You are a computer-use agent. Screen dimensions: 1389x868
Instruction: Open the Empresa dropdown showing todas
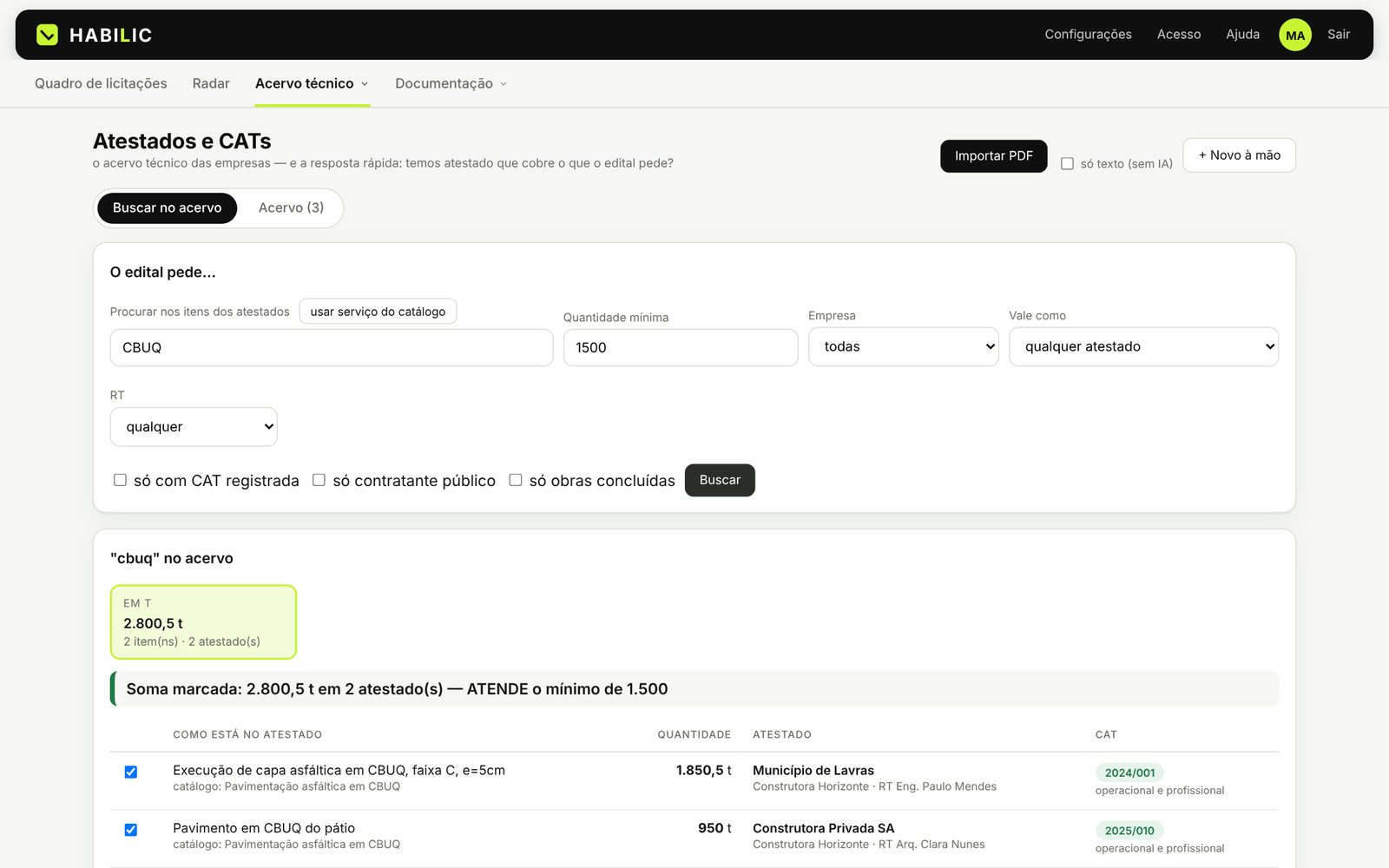point(903,346)
